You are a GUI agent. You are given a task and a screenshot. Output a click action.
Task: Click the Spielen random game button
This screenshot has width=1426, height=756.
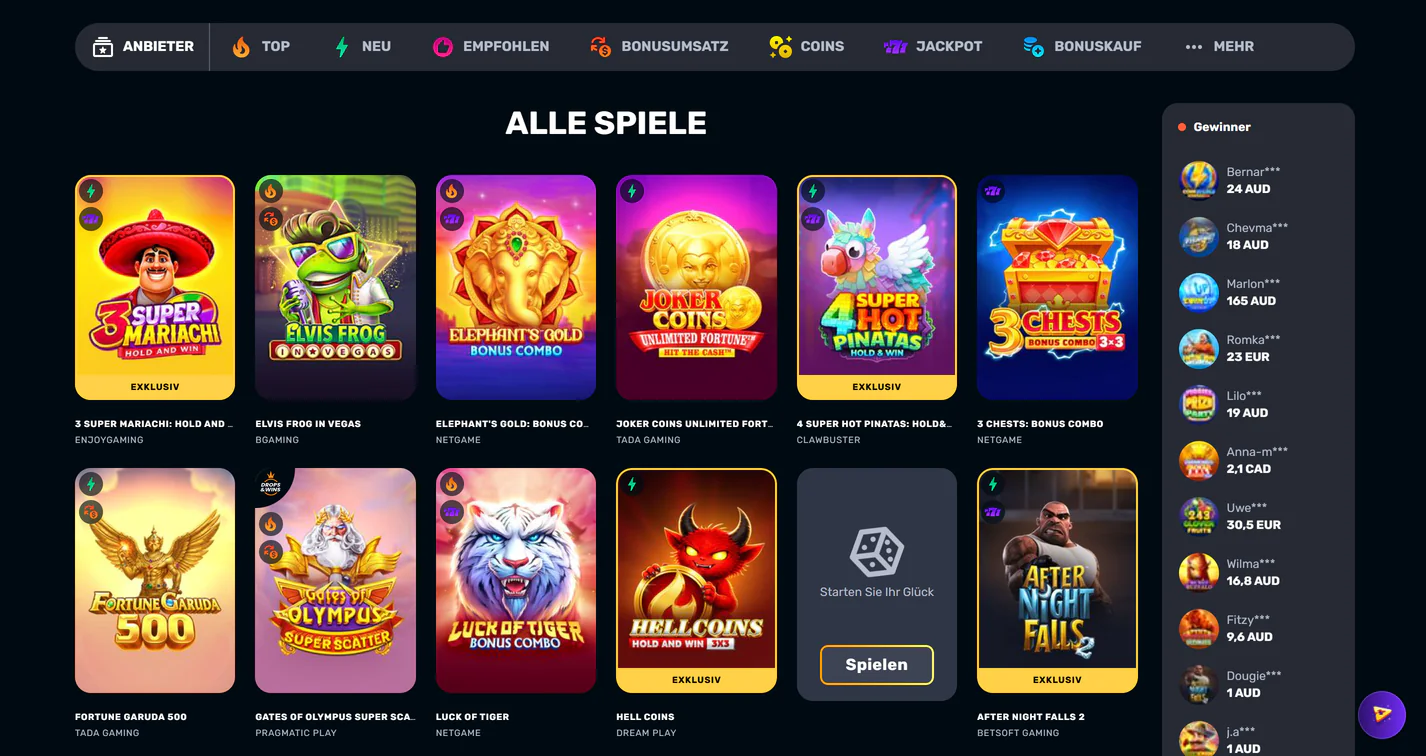877,665
